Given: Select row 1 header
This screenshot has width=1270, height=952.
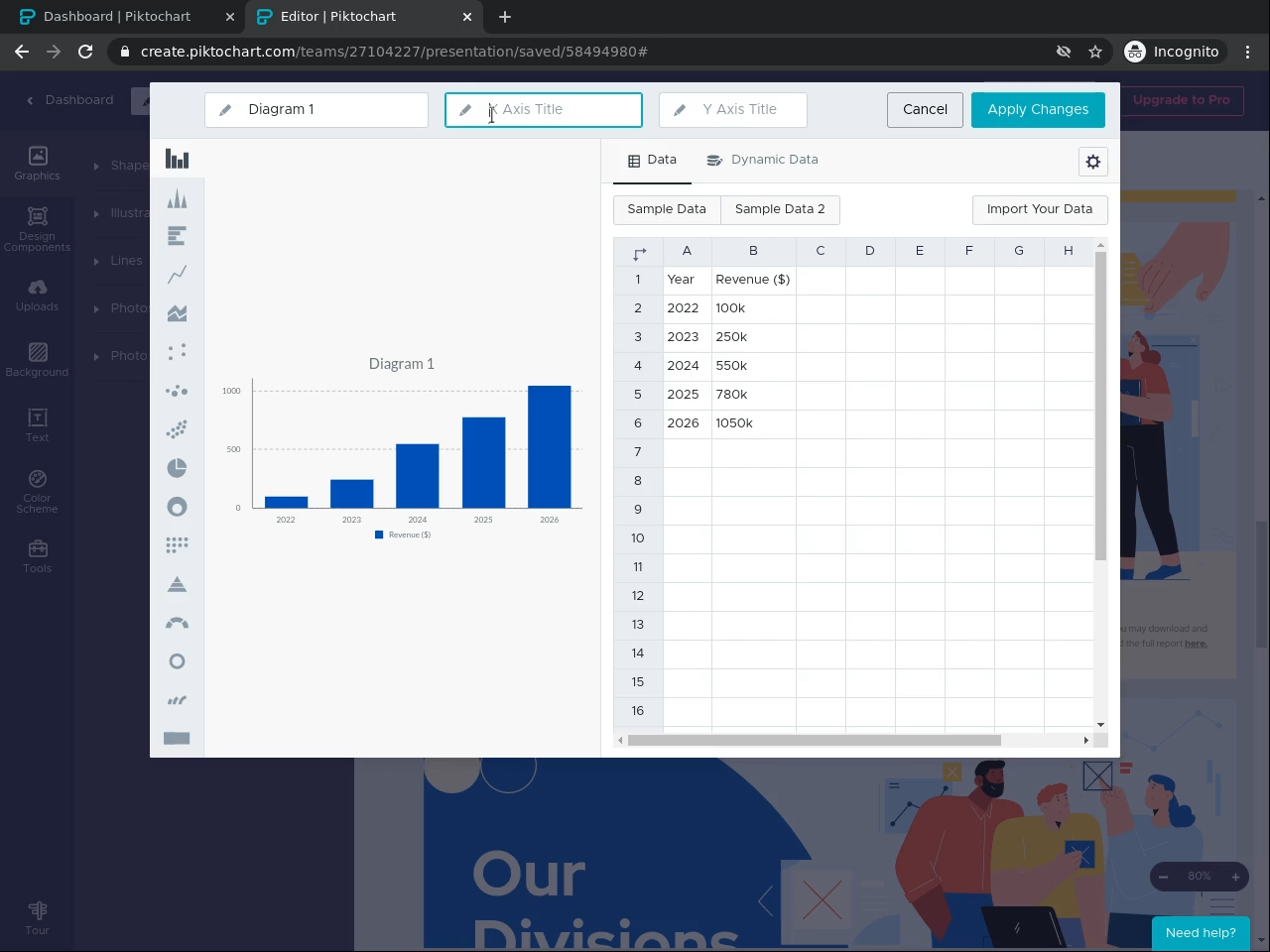Looking at the screenshot, I should 638,280.
